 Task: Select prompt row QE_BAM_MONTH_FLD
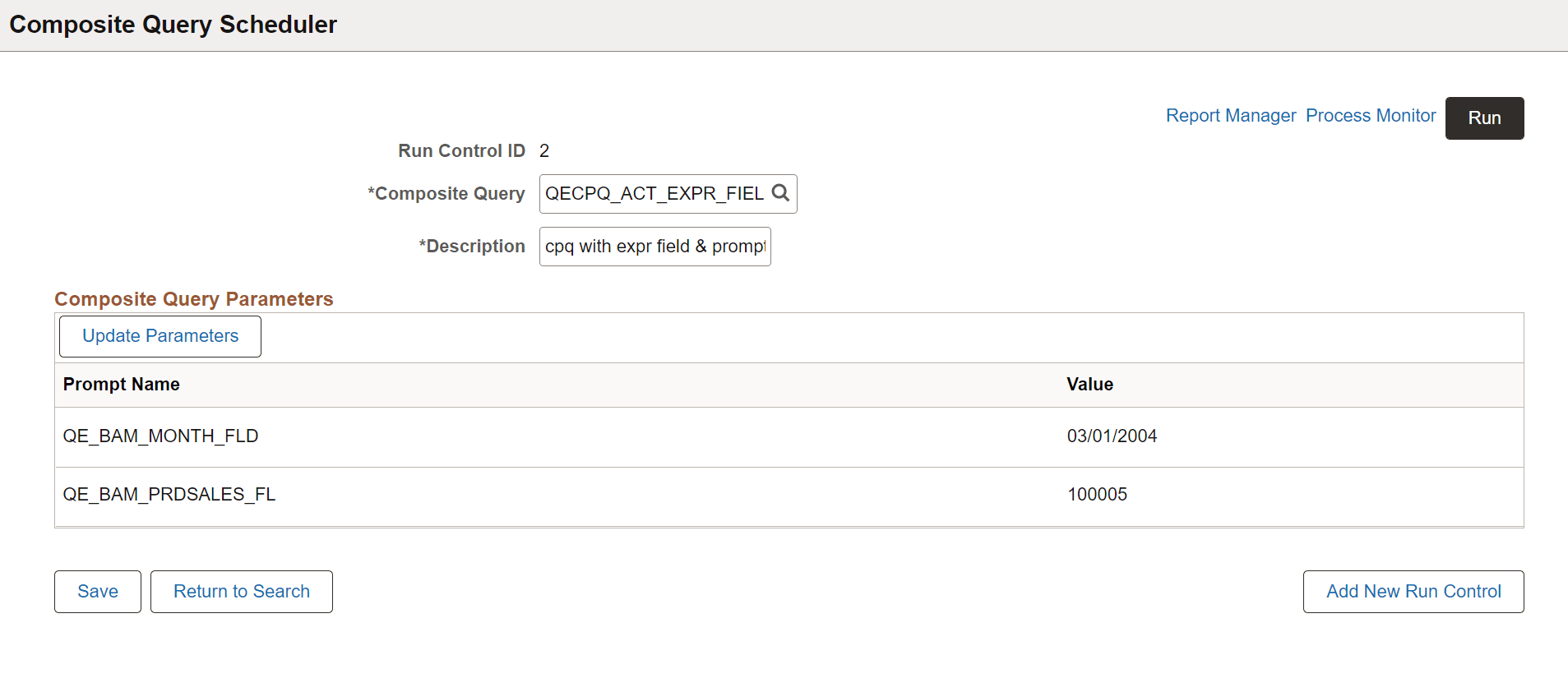161,436
